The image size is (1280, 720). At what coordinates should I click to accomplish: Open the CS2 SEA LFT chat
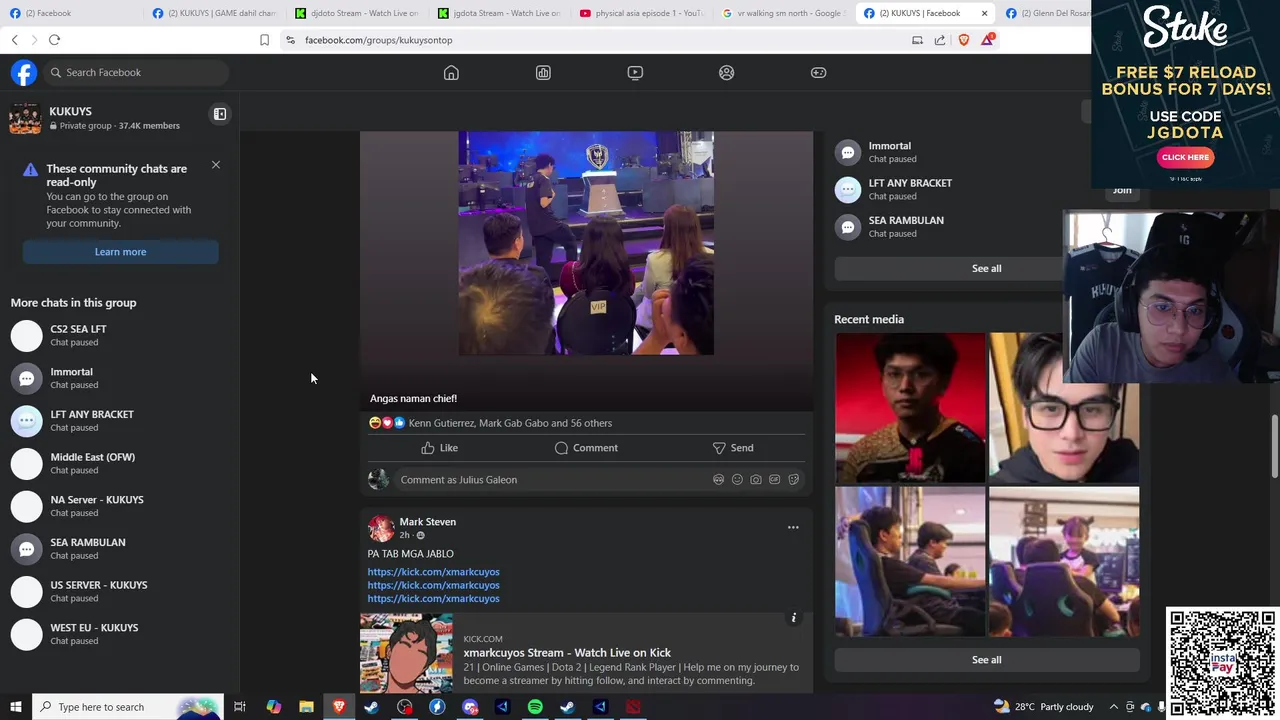point(118,335)
